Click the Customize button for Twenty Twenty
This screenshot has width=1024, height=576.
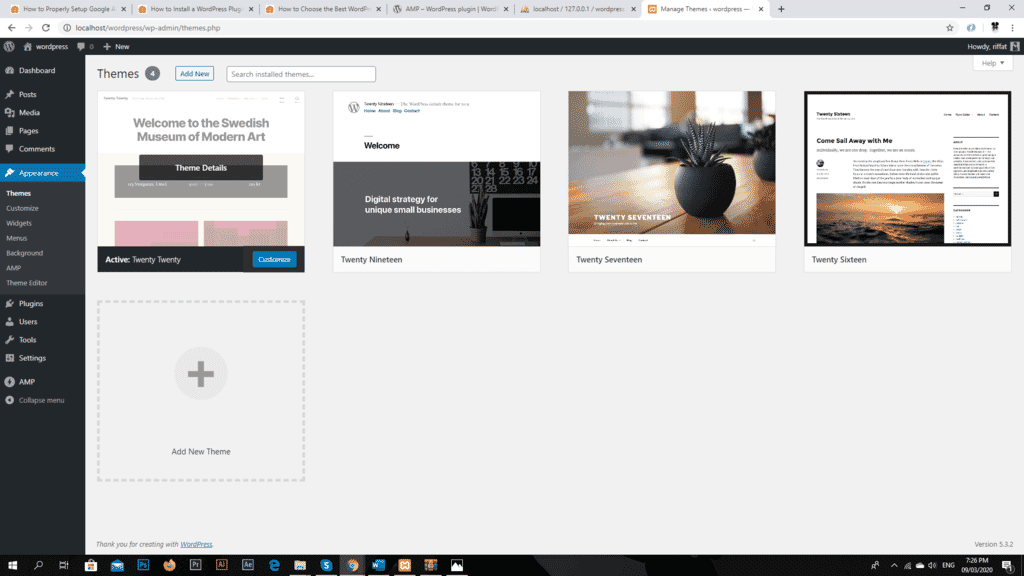274,259
